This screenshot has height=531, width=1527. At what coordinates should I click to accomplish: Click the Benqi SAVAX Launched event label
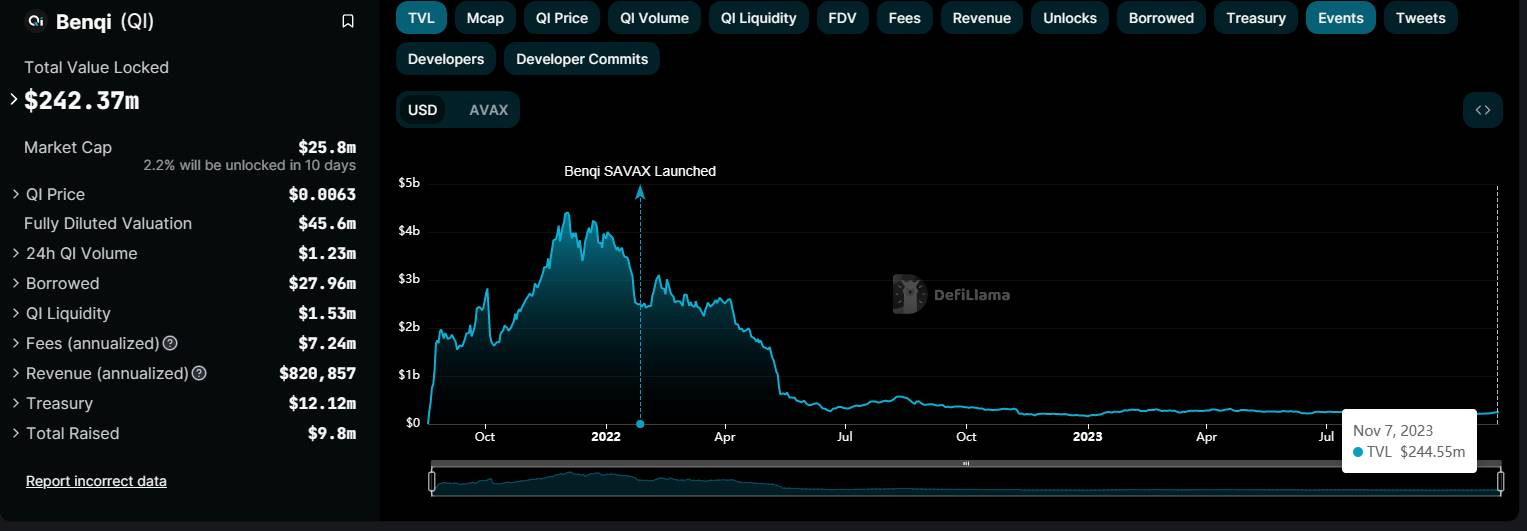tap(640, 171)
